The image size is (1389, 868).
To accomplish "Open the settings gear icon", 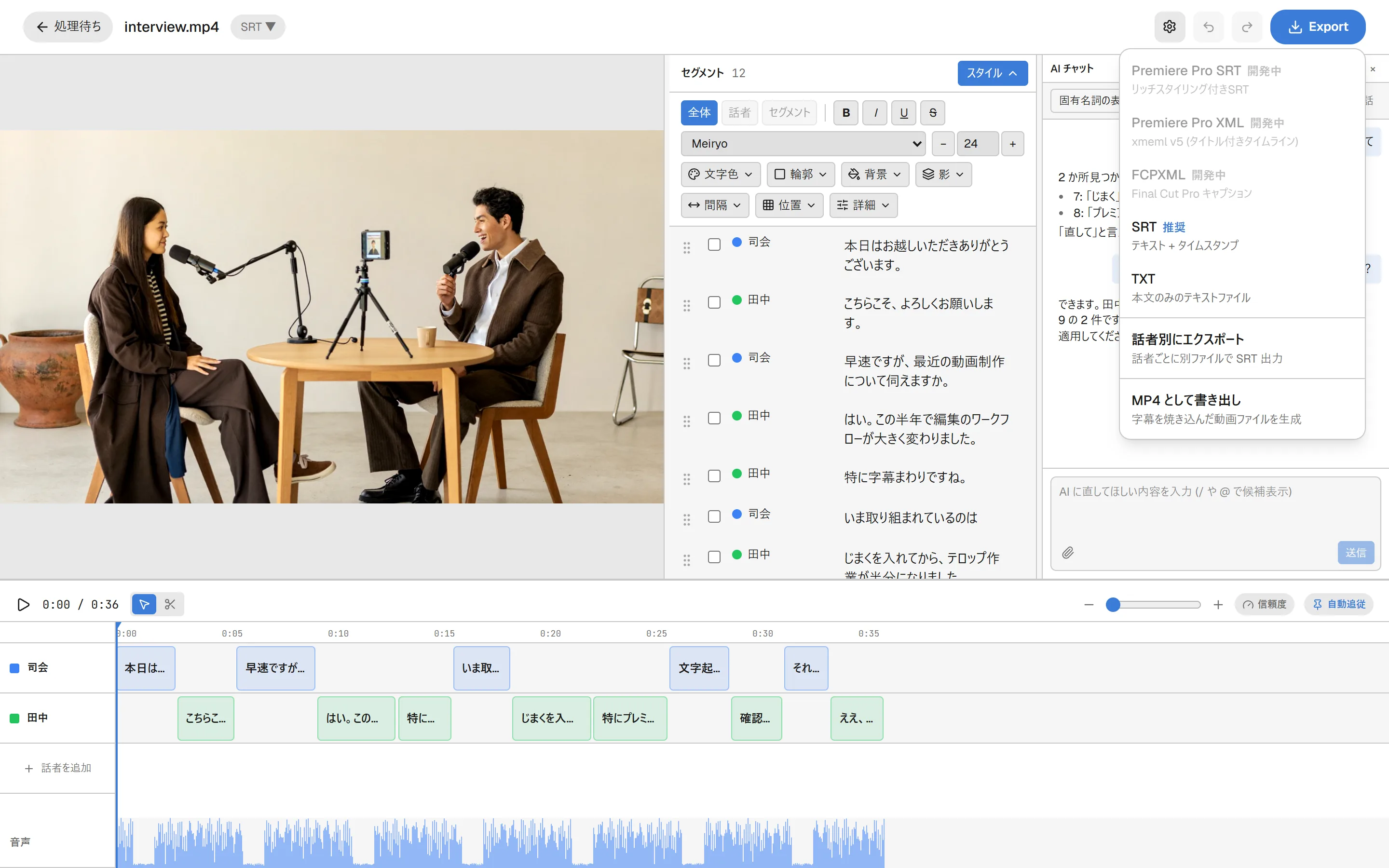I will click(1169, 27).
